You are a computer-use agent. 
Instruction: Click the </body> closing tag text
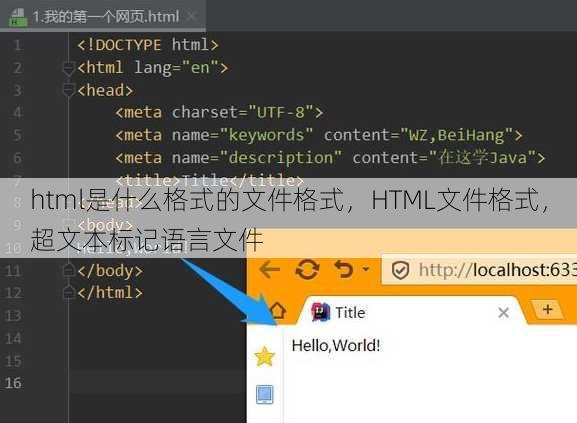110,271
